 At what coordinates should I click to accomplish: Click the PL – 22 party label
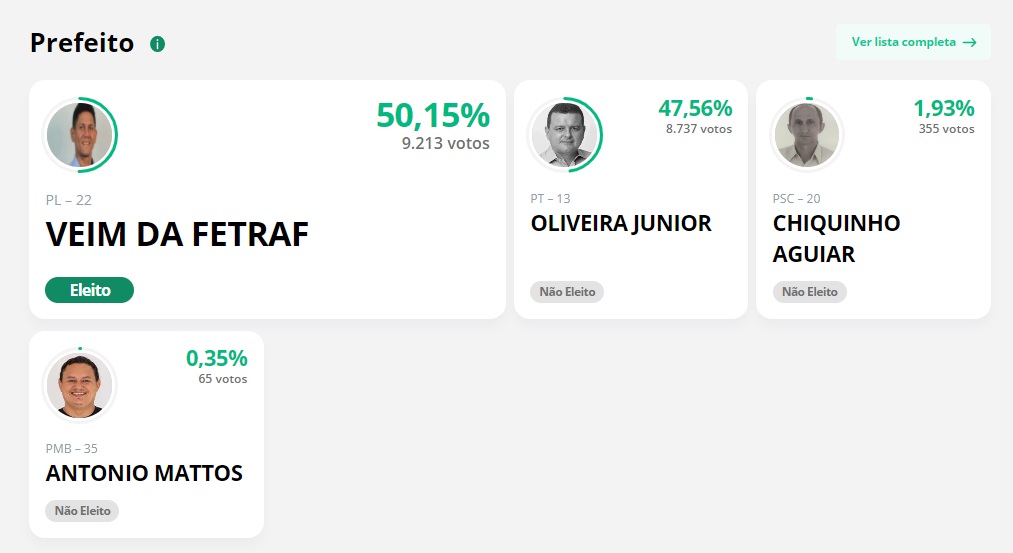[x=68, y=200]
